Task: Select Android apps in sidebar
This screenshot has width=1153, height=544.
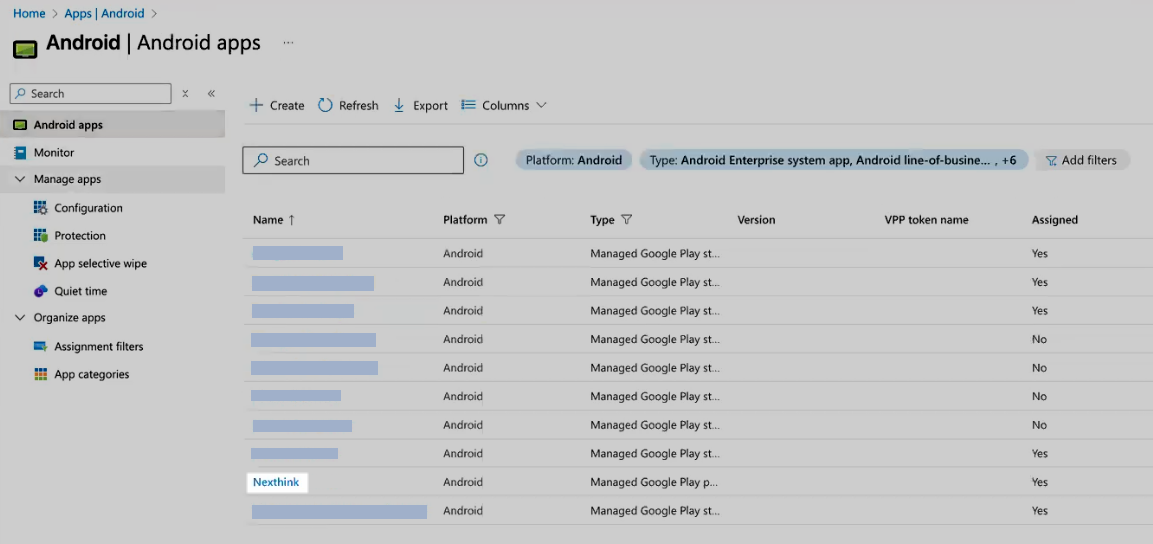Action: (x=113, y=124)
